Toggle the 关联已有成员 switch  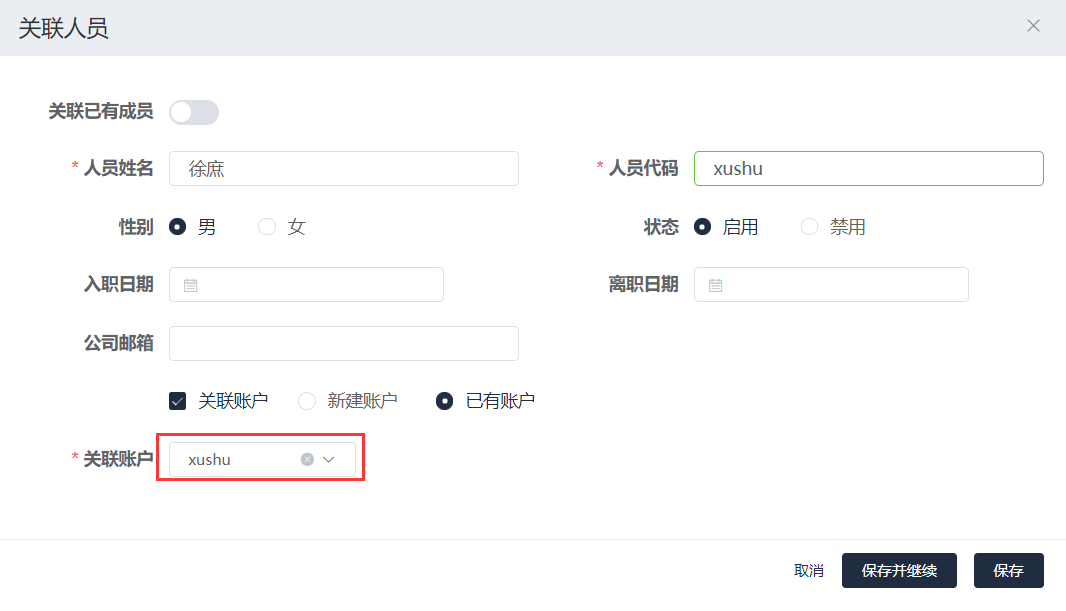pyautogui.click(x=194, y=112)
